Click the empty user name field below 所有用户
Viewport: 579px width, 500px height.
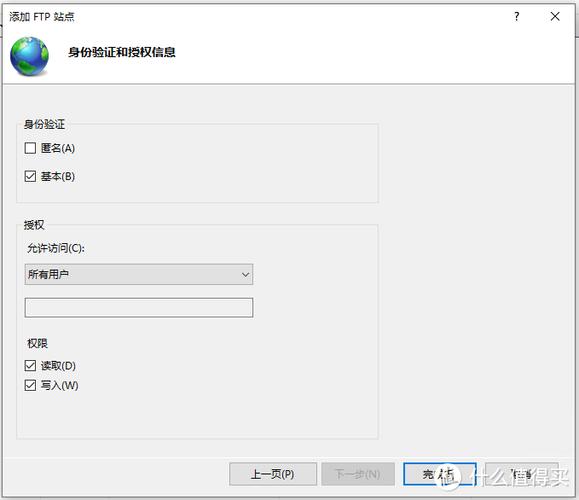point(139,308)
